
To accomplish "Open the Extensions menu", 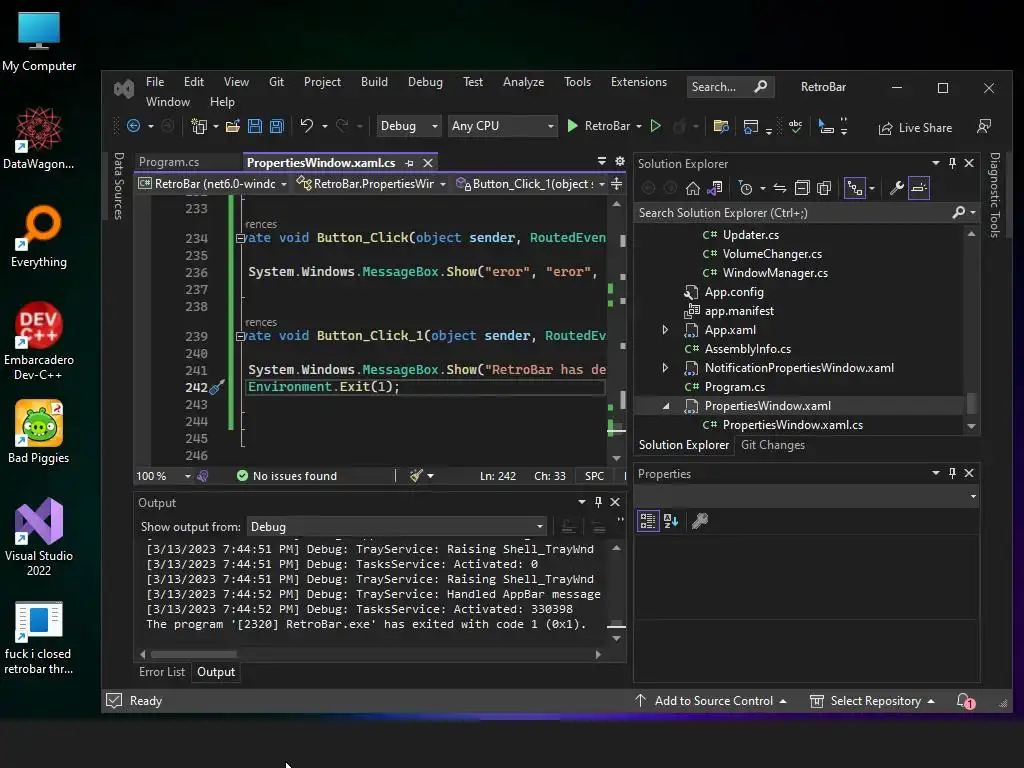I will coord(639,82).
